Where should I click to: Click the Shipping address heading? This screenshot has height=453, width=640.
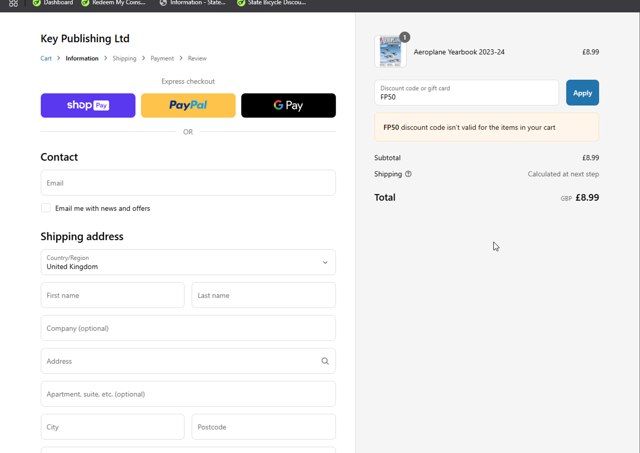[x=82, y=237]
